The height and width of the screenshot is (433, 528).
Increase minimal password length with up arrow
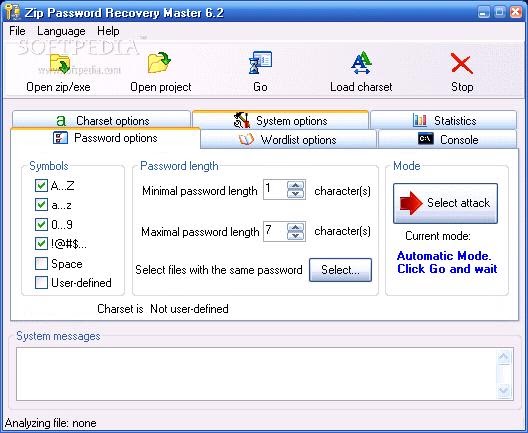pos(296,185)
